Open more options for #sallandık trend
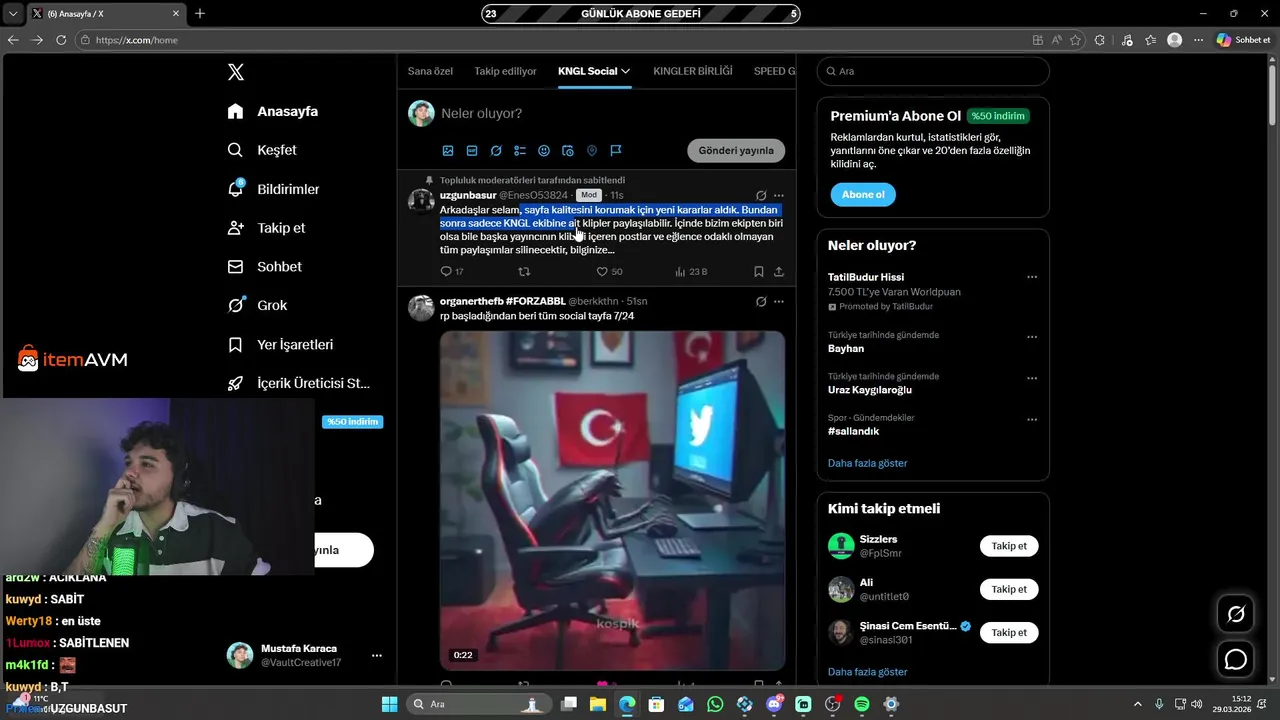 click(x=1032, y=419)
